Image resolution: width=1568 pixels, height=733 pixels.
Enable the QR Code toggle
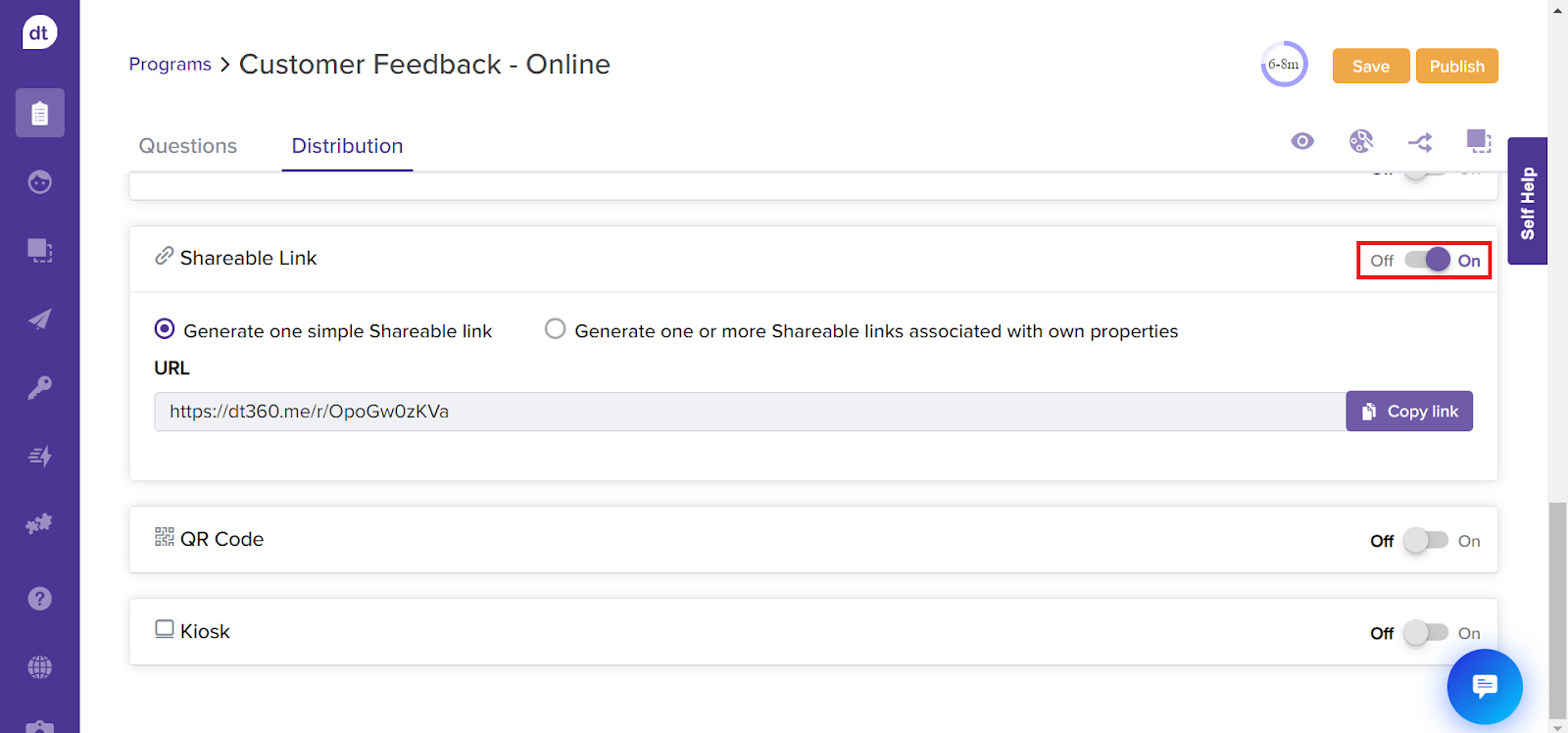(1425, 541)
